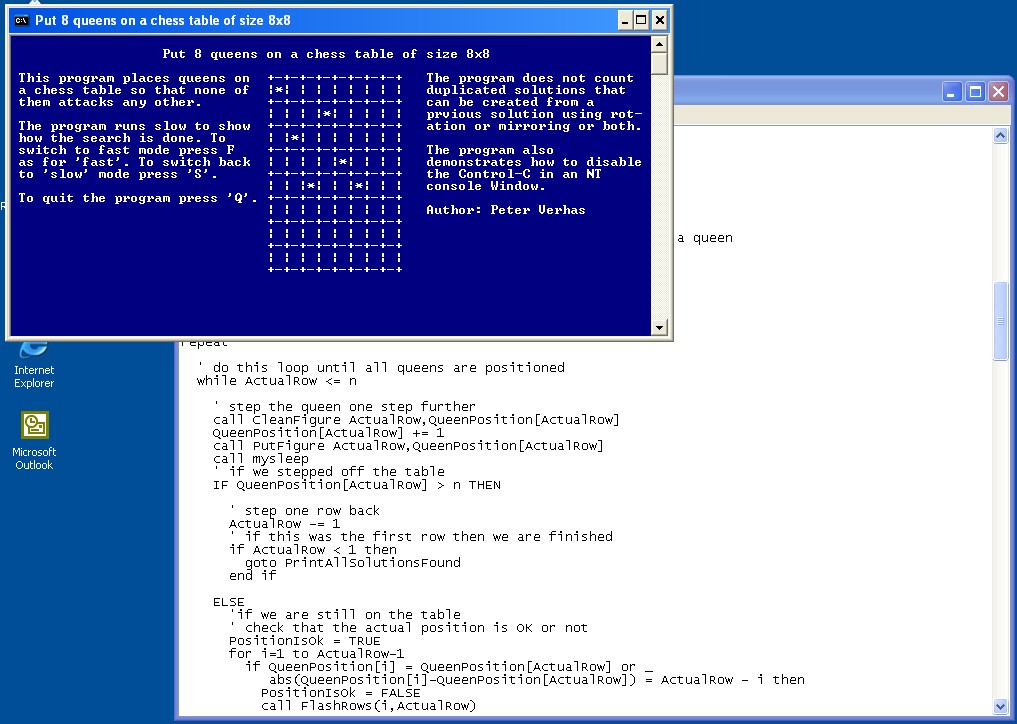Minimize the 8 queens console window

(625, 20)
